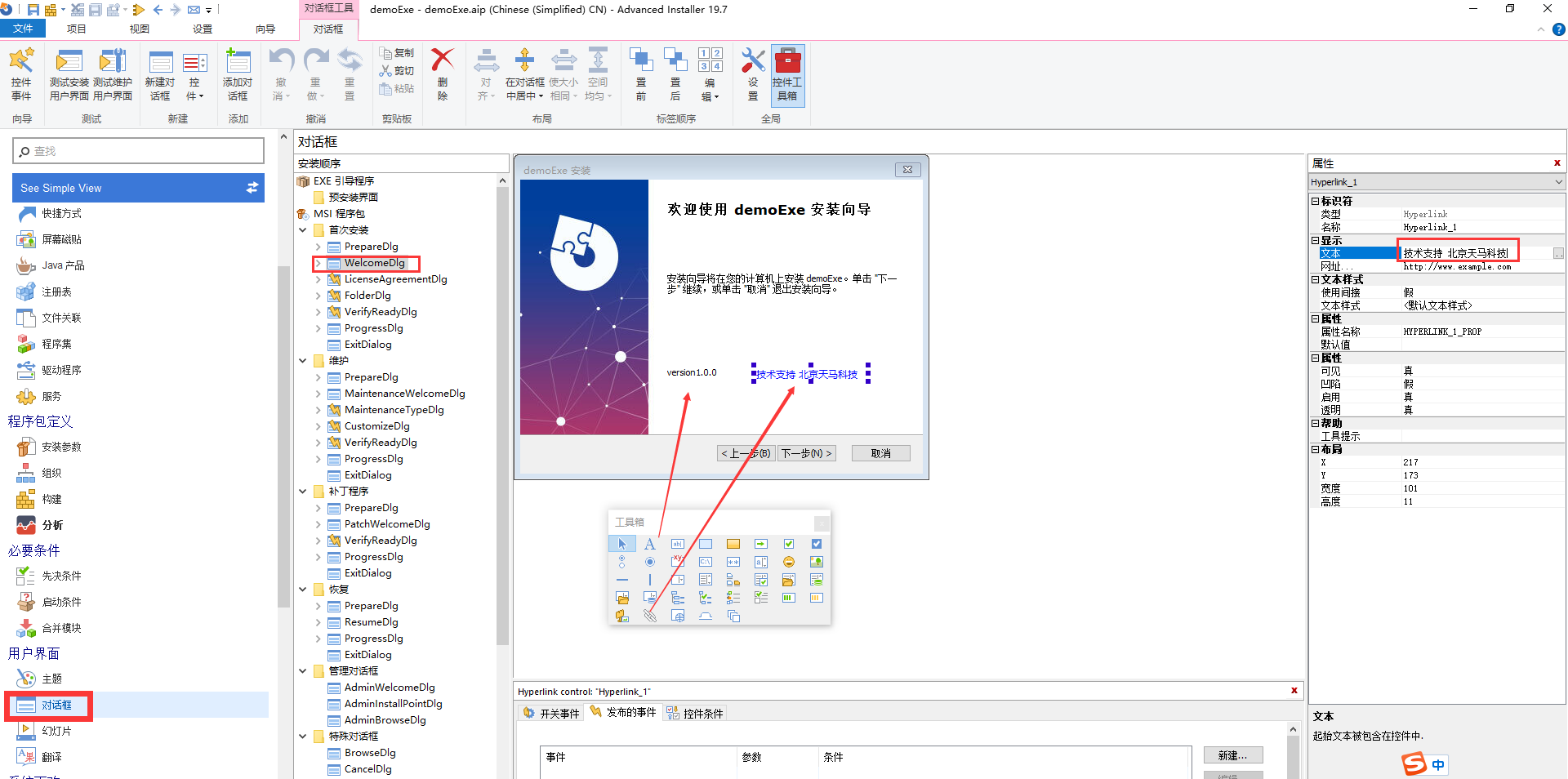This screenshot has height=779, width=1568.
Task: Open Hyperlink_1 control selector dropdown
Action: click(1558, 182)
